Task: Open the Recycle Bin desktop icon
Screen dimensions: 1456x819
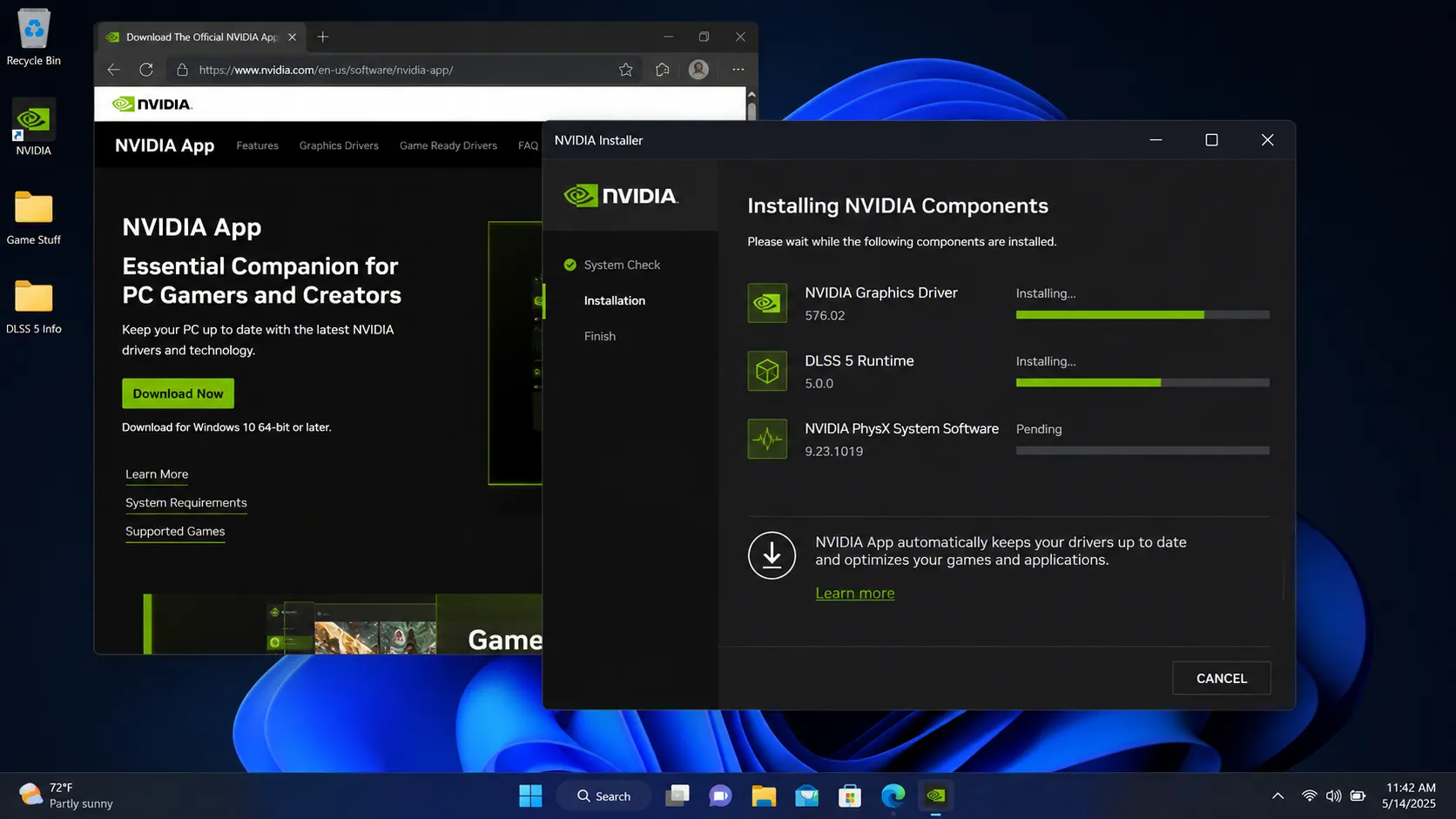Action: tap(33, 37)
